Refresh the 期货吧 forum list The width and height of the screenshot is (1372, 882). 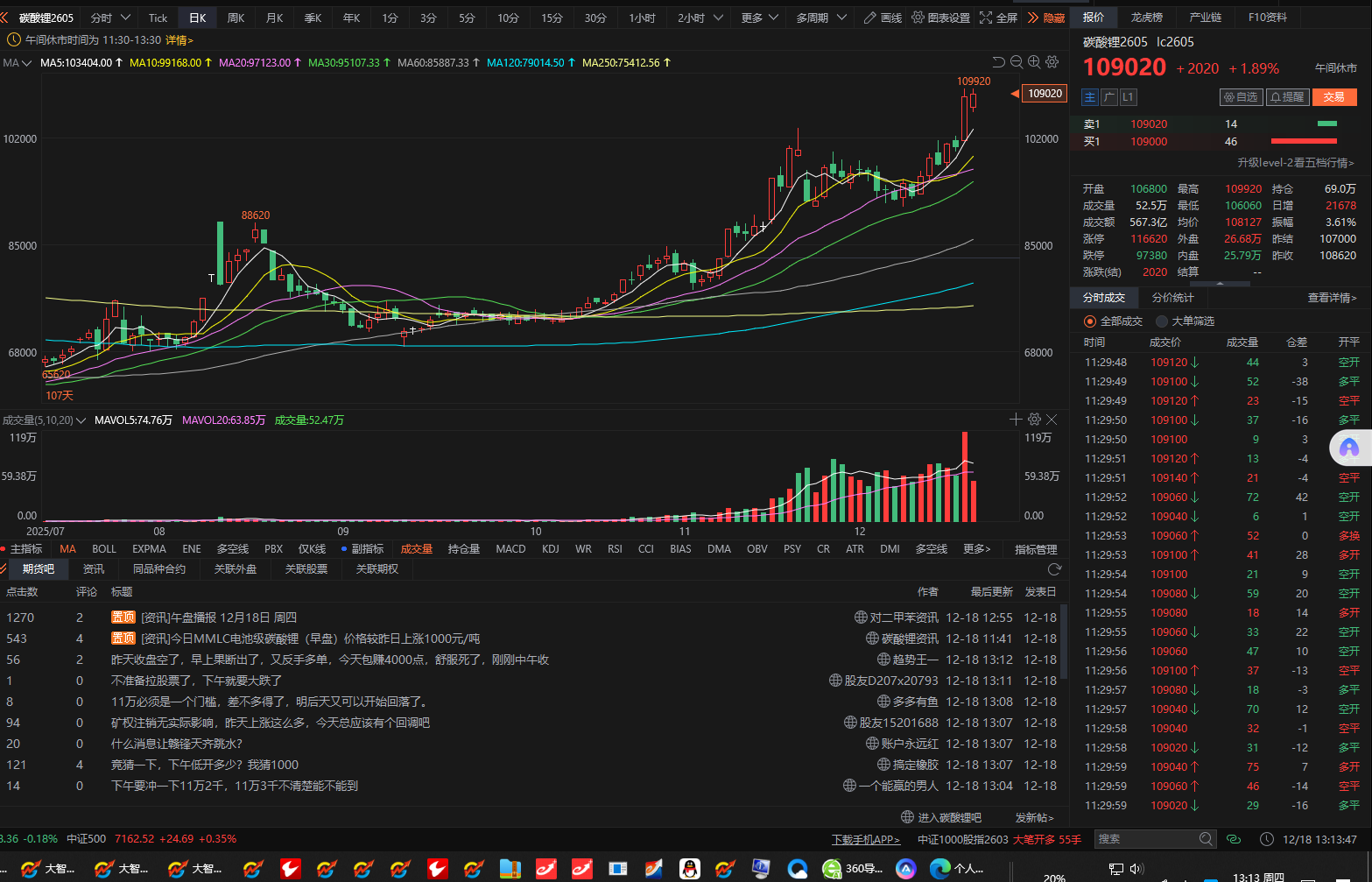1054,569
